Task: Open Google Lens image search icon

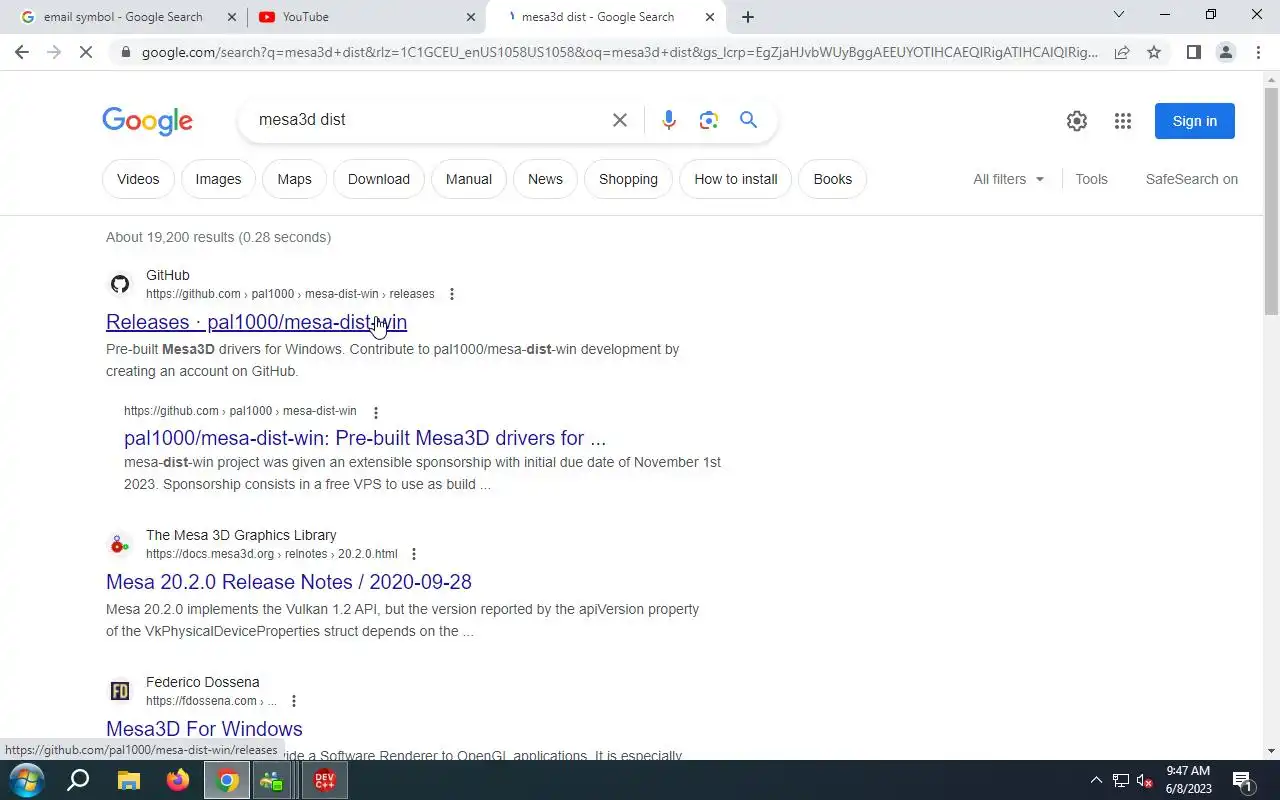Action: (709, 120)
